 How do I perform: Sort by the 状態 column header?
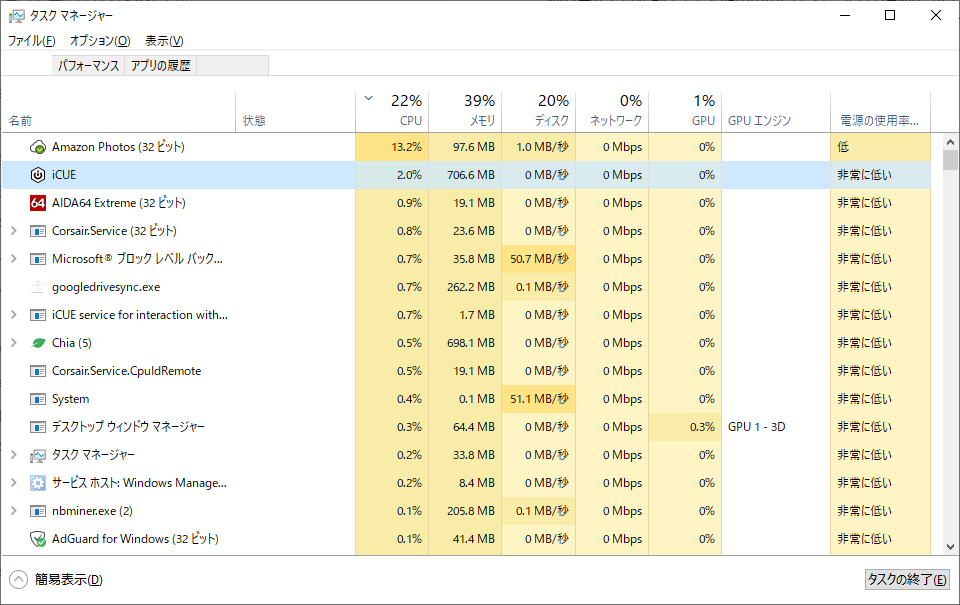pyautogui.click(x=295, y=111)
